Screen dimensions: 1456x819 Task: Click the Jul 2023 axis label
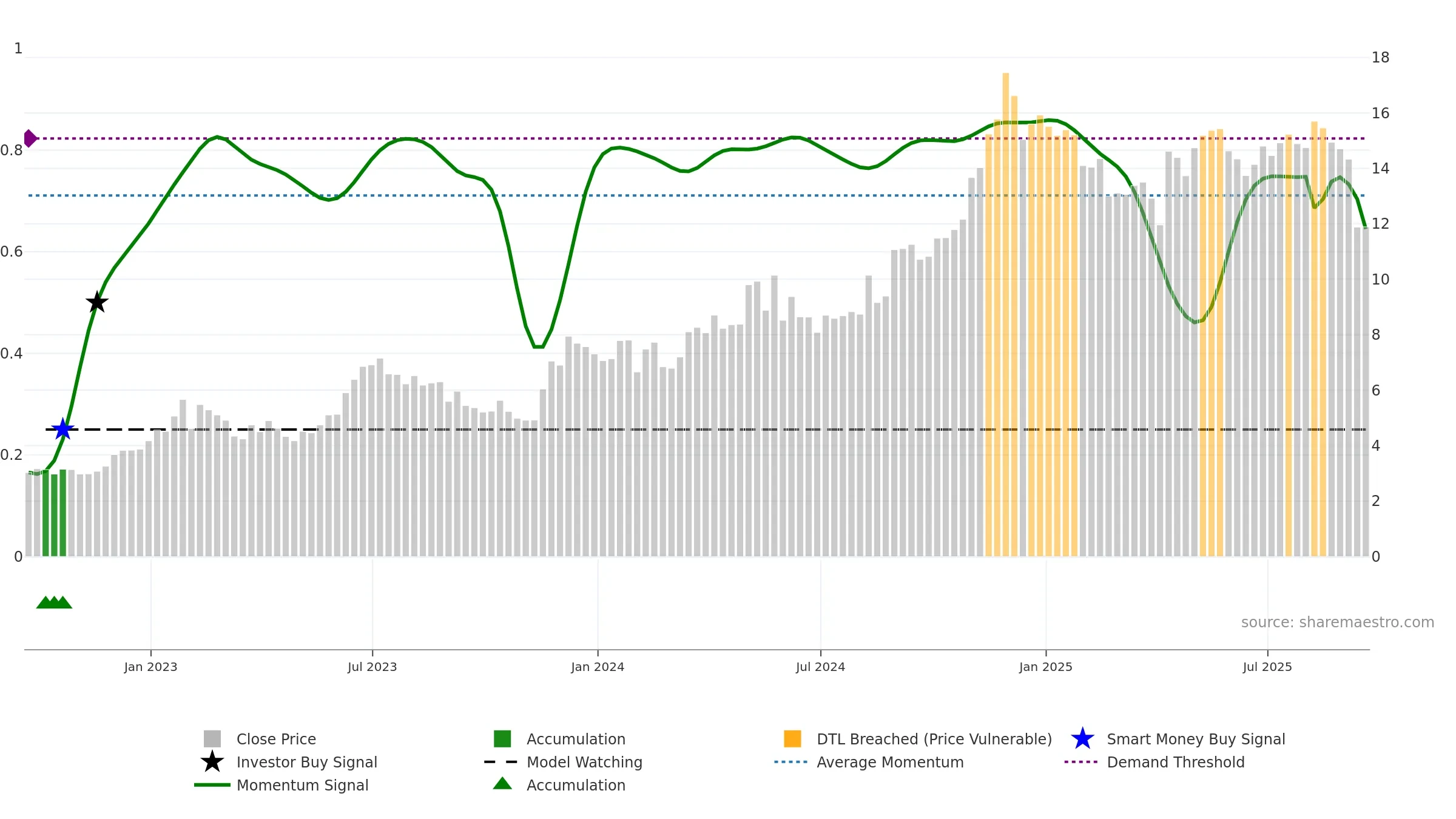(x=372, y=667)
